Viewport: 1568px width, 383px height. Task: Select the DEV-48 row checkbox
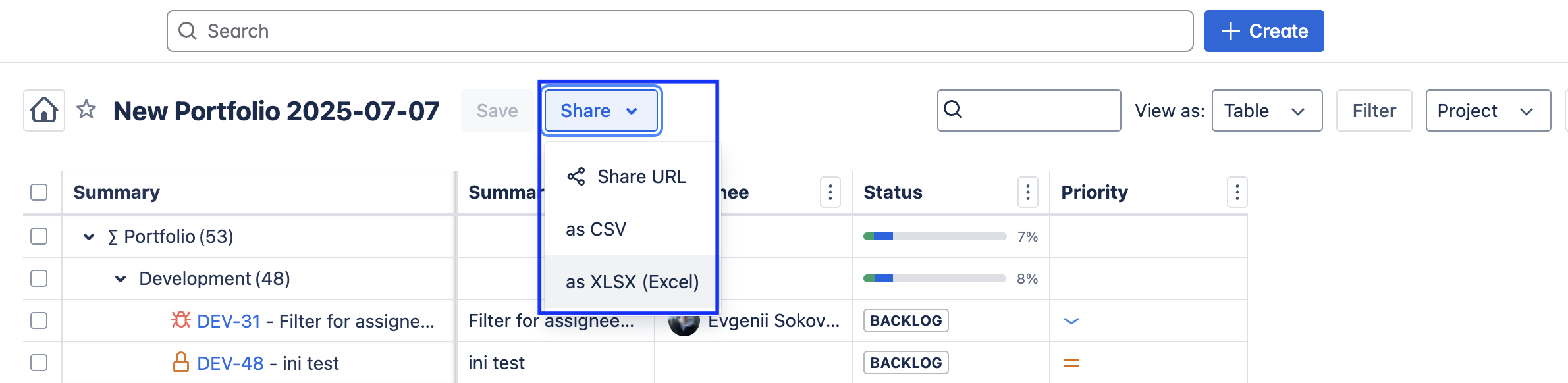(39, 363)
